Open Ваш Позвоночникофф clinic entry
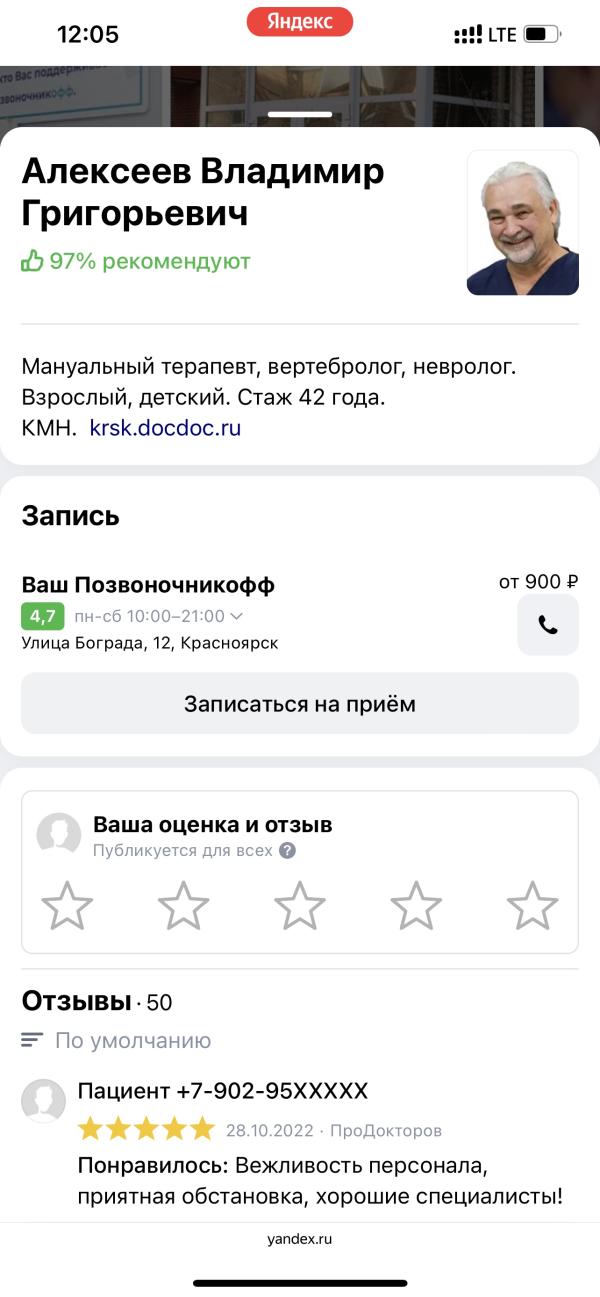 (x=148, y=585)
